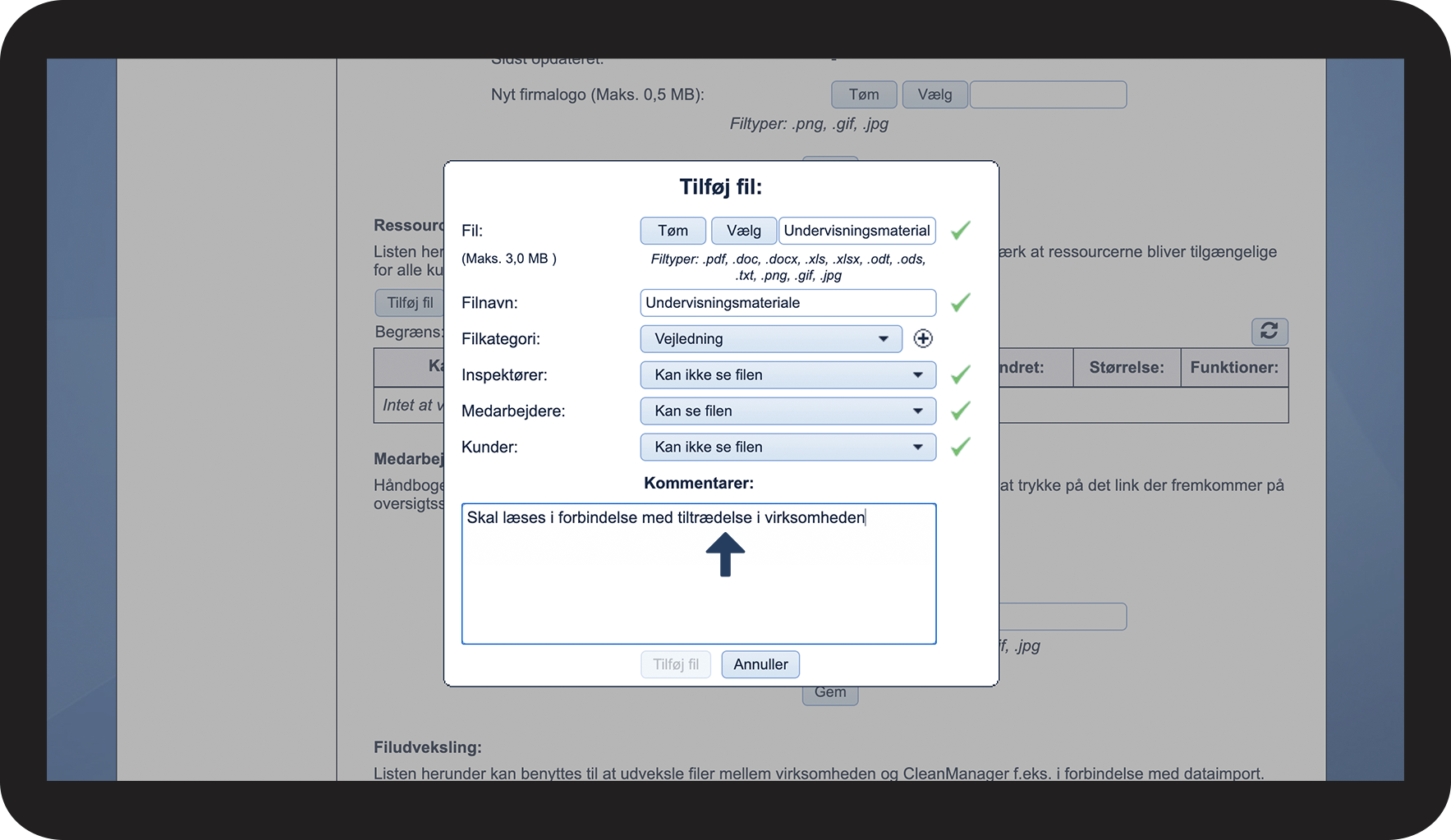
Task: Click the disabled Tilføj fil dialog button
Action: tap(675, 664)
